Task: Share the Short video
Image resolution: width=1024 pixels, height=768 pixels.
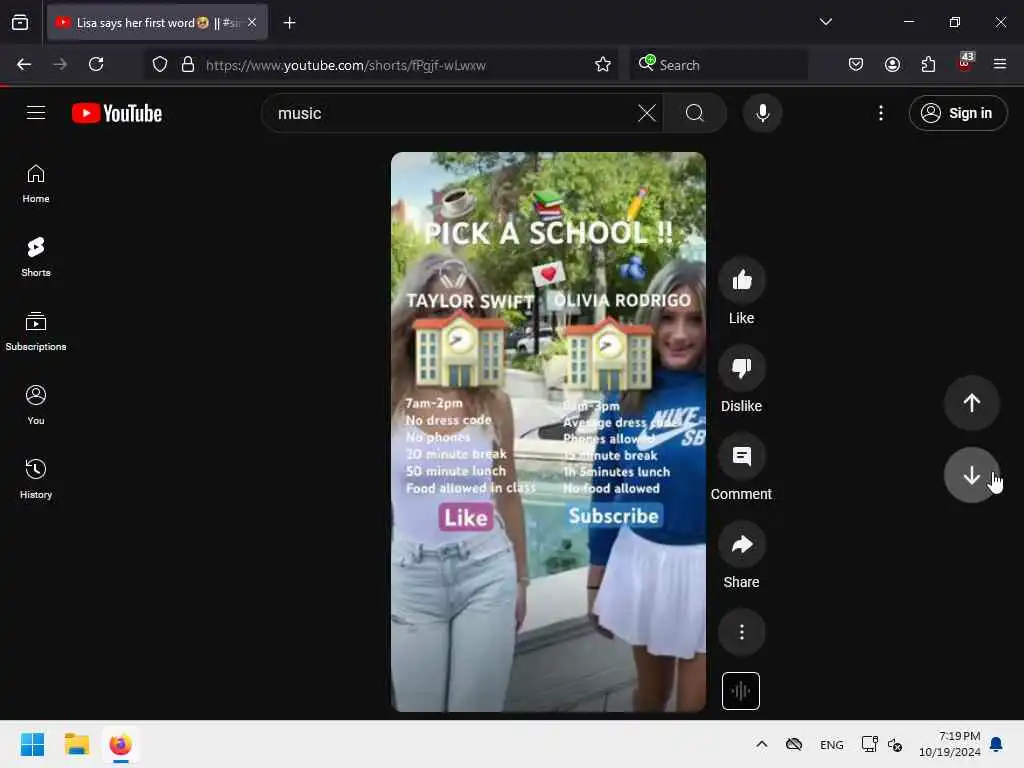Action: 741,545
